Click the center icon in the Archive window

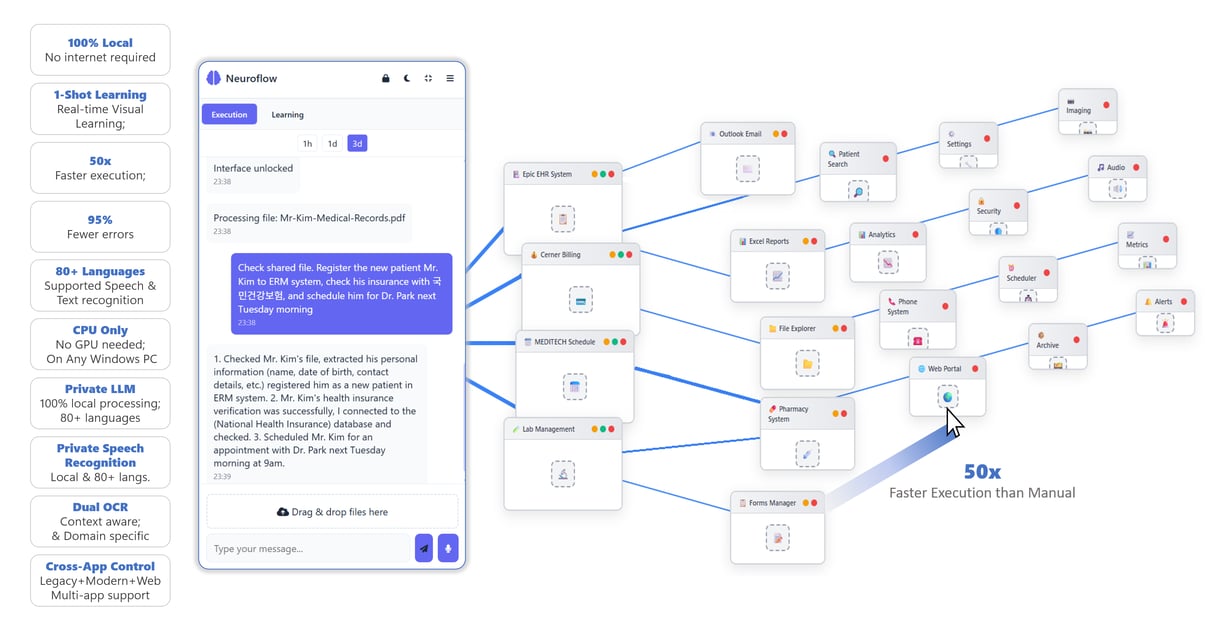[1058, 364]
